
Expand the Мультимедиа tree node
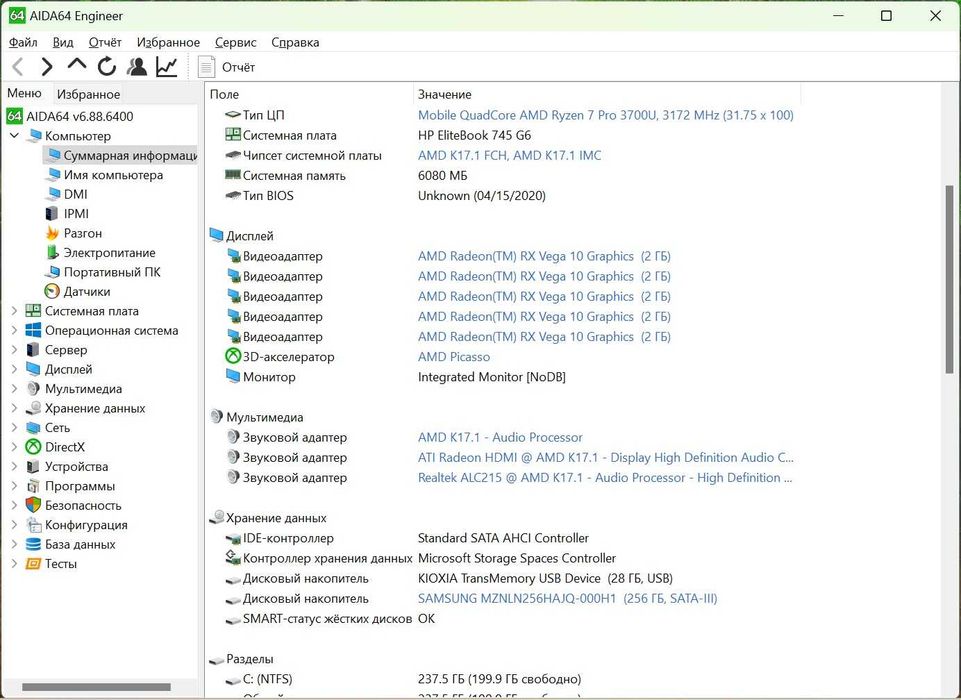(x=14, y=389)
